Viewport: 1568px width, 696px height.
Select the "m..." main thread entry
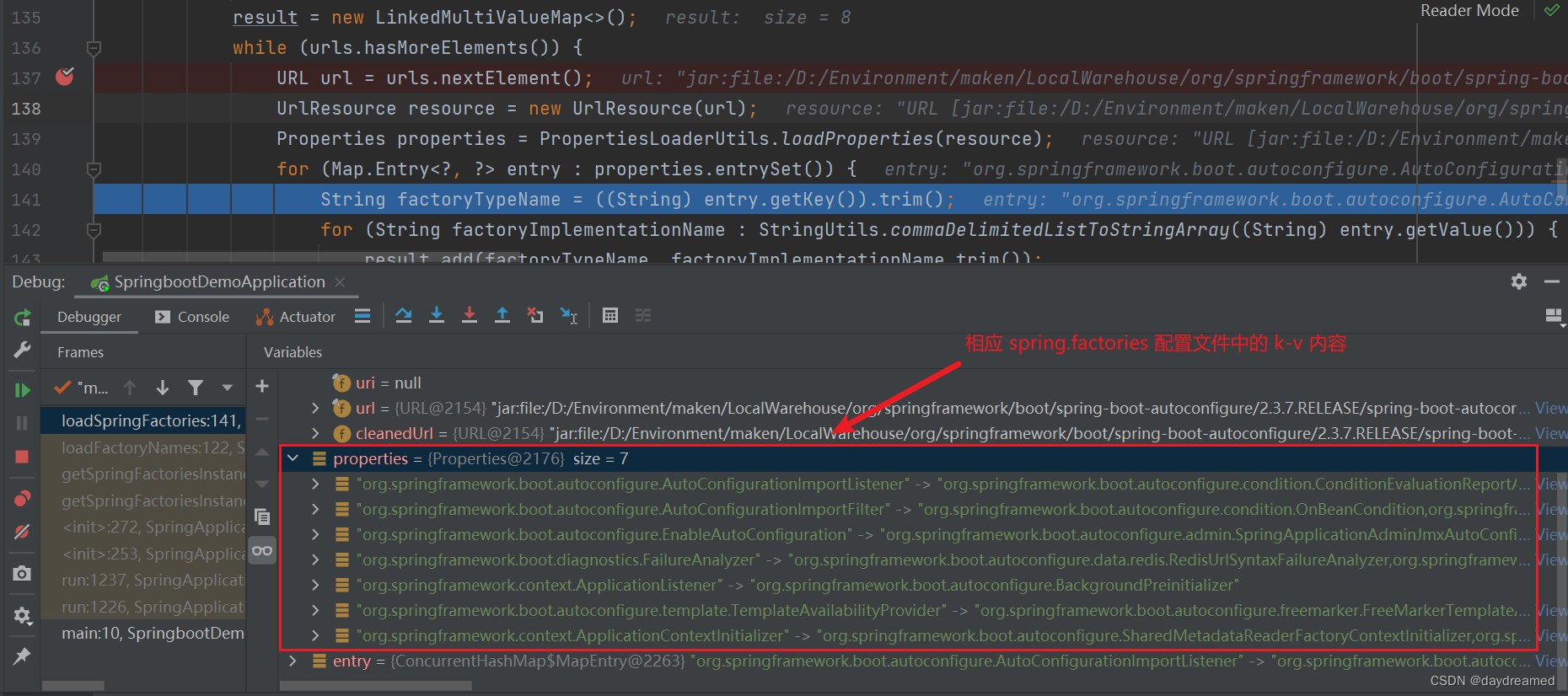click(x=82, y=388)
